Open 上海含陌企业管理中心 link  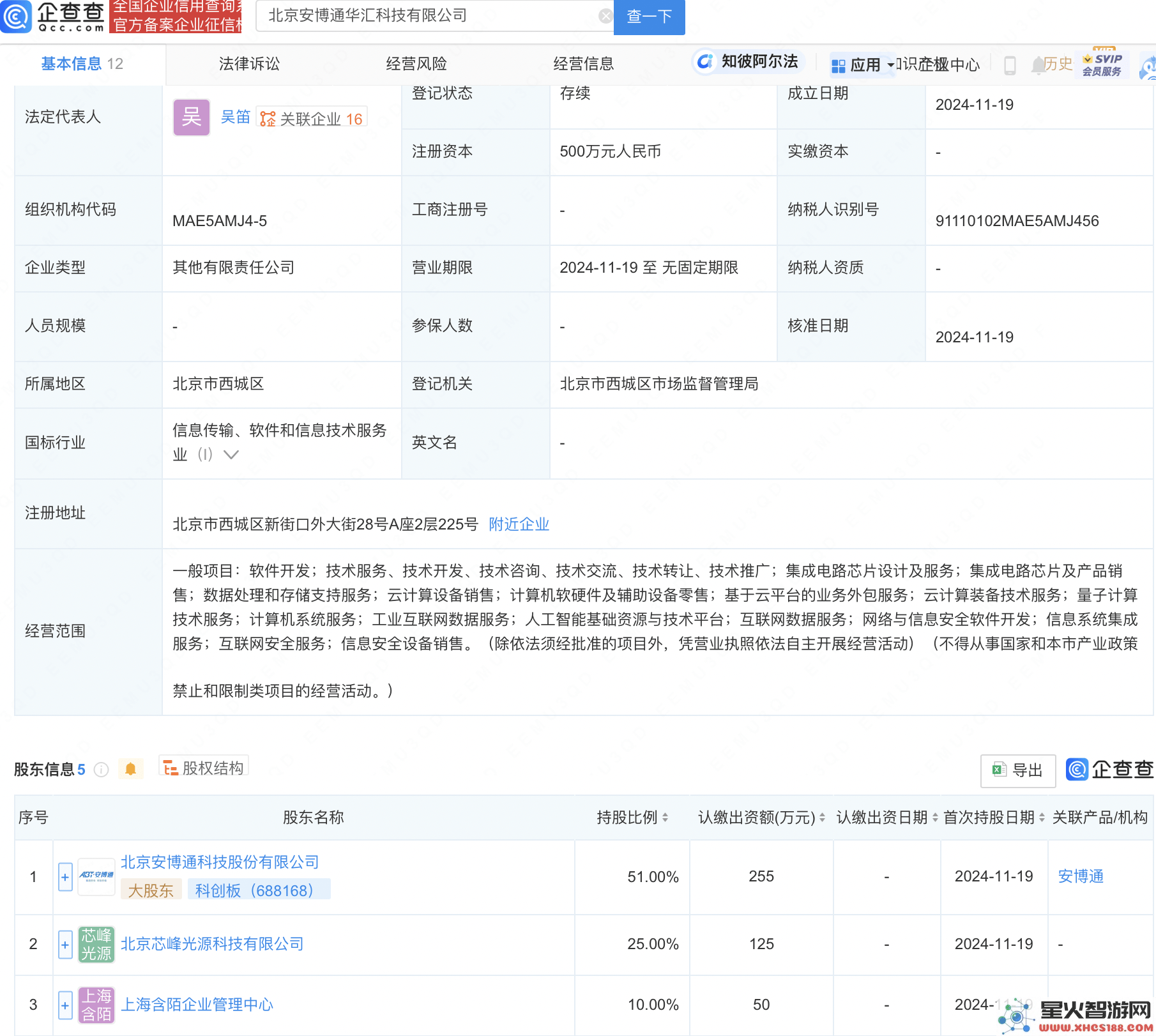tap(197, 1005)
